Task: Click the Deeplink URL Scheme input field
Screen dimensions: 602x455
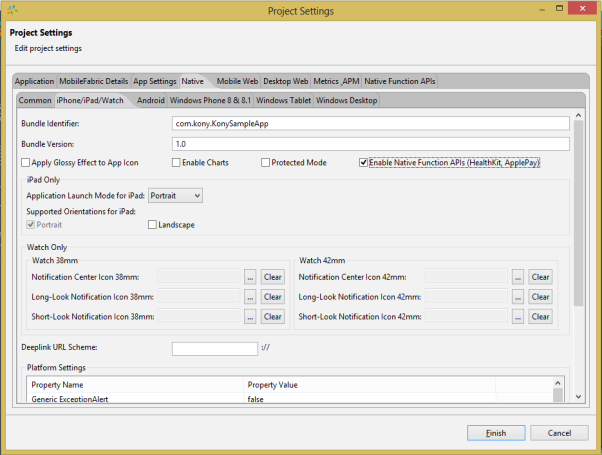Action: (215, 349)
